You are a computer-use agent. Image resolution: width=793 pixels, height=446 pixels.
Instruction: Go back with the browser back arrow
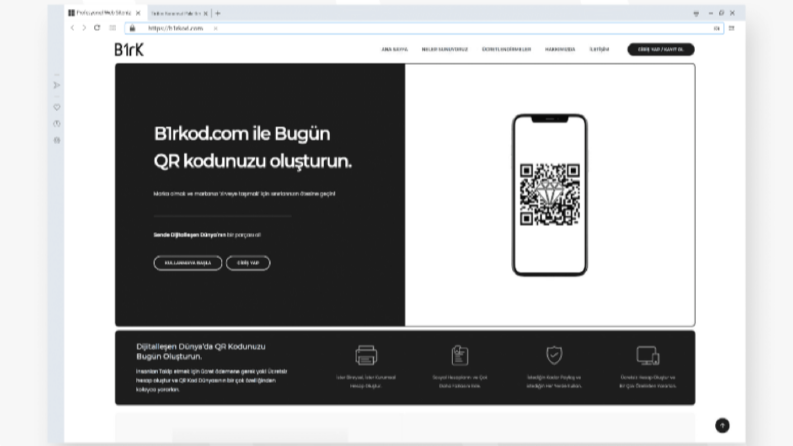[x=72, y=28]
